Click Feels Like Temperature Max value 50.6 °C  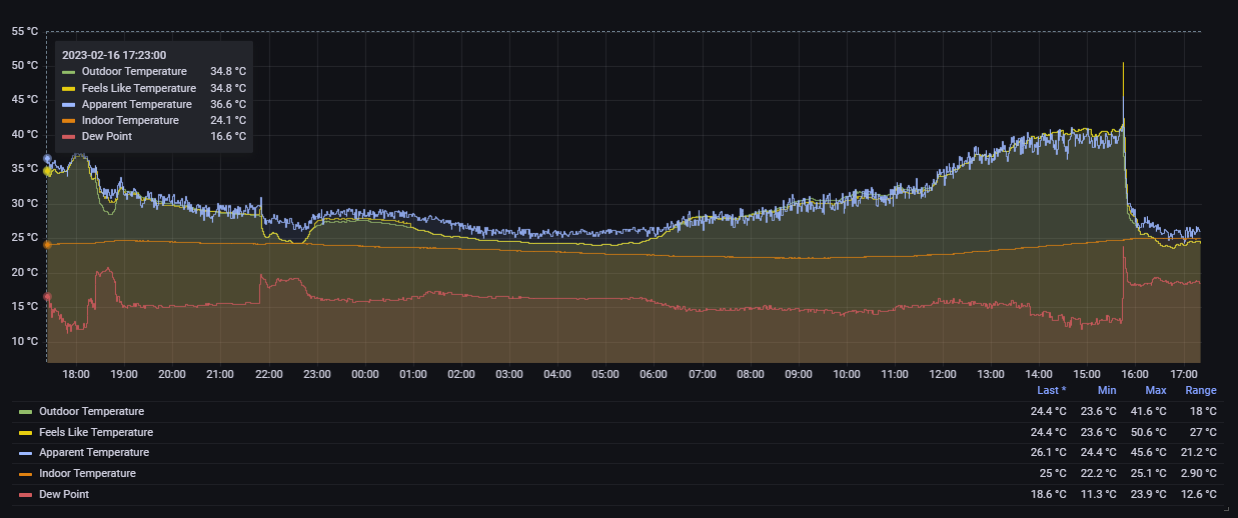[1149, 432]
